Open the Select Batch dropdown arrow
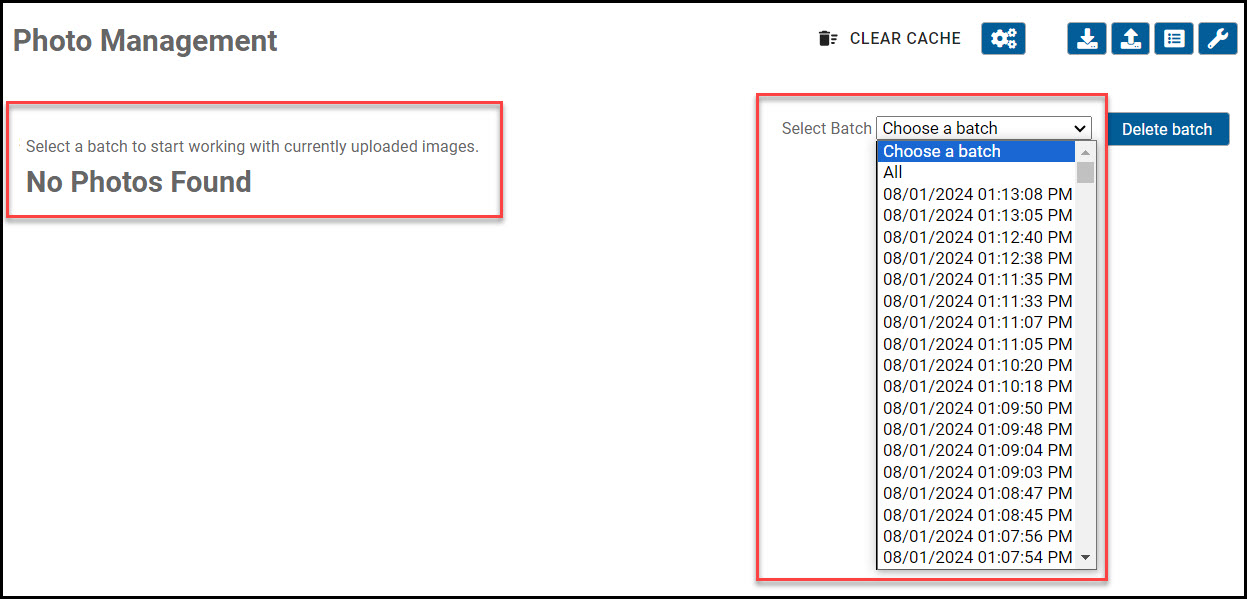 coord(1082,128)
